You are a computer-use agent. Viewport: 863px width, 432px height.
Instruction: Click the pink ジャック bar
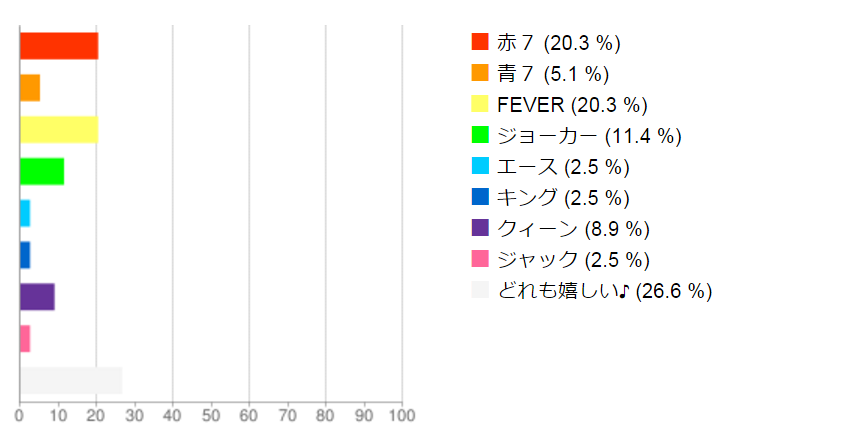(25, 338)
